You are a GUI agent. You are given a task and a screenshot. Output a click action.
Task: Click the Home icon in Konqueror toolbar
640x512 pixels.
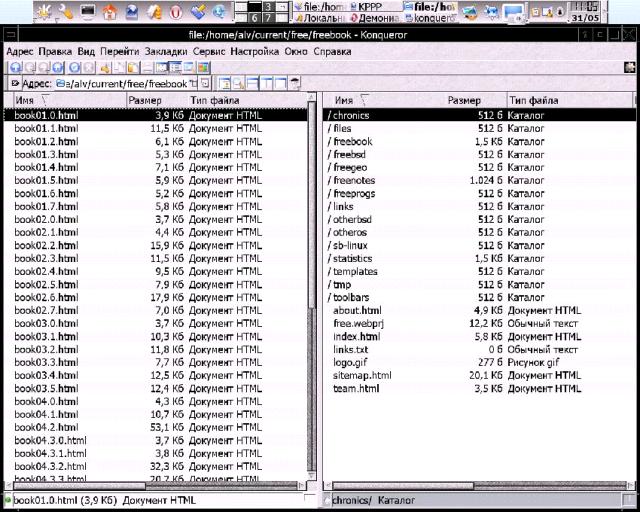click(x=58, y=67)
